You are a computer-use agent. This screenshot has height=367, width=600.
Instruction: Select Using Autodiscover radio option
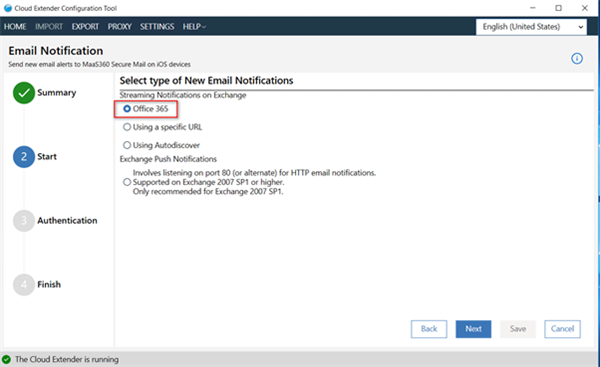point(127,145)
